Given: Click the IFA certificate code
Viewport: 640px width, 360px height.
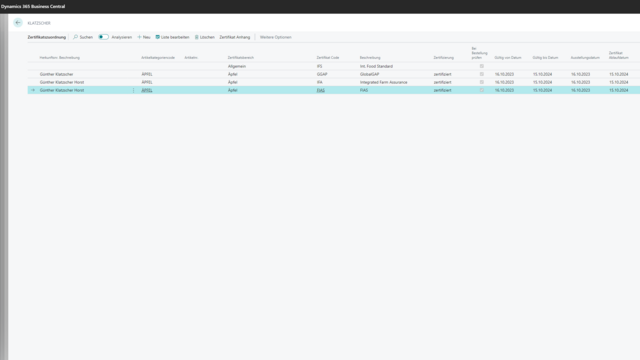Looking at the screenshot, I should pyautogui.click(x=320, y=82).
